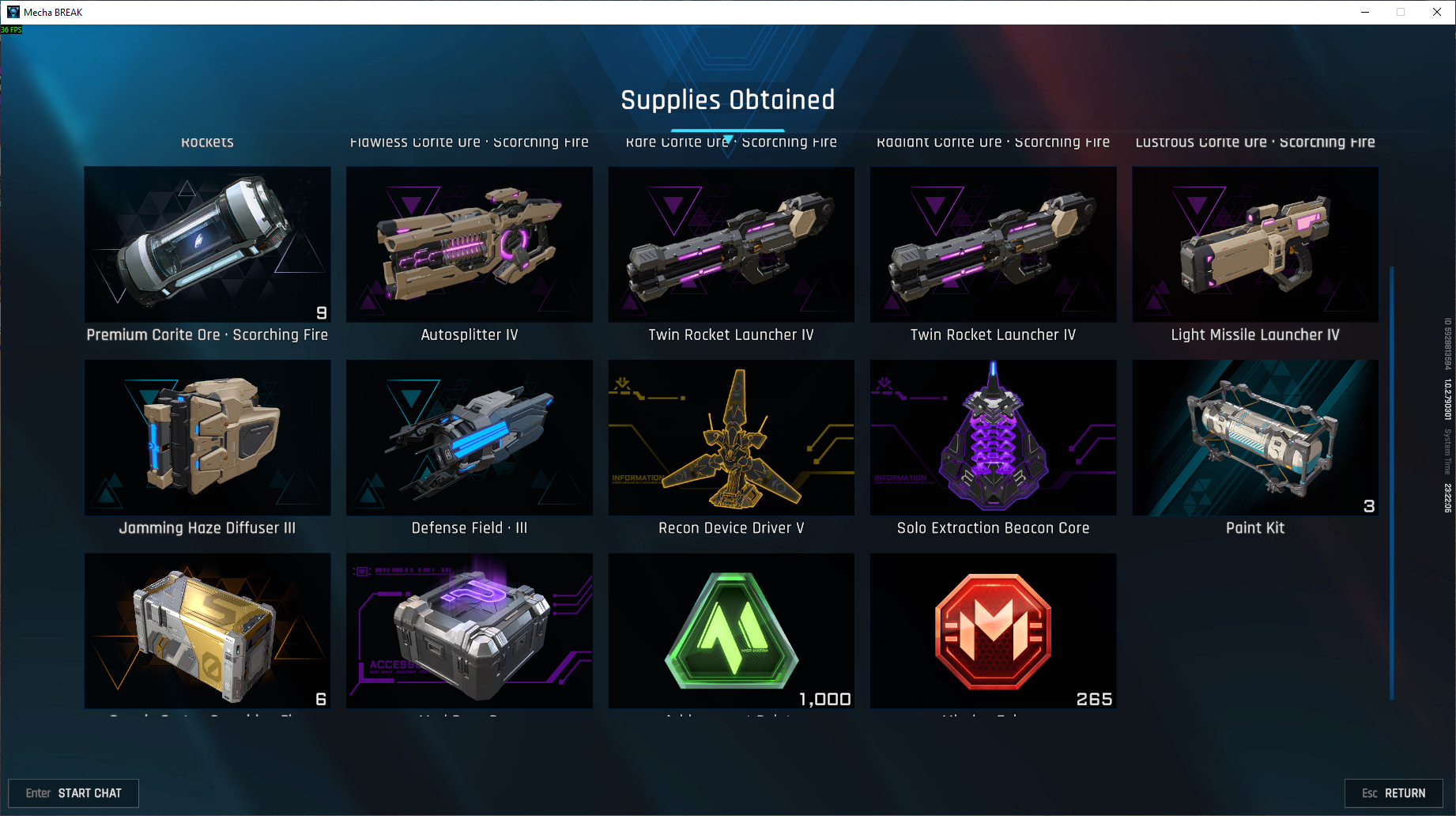1456x816 pixels.
Task: Click the gold supply crate with quantity 6
Action: 207,631
